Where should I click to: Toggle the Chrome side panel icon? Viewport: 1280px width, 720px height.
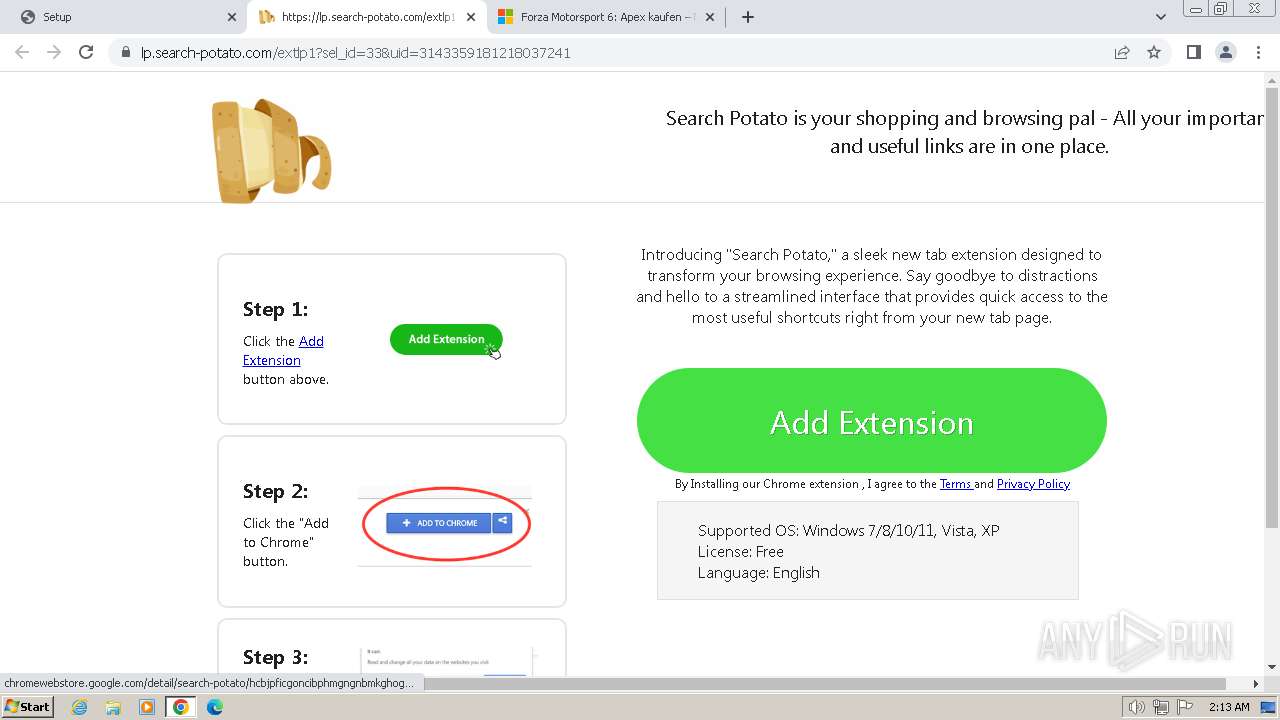(x=1193, y=52)
